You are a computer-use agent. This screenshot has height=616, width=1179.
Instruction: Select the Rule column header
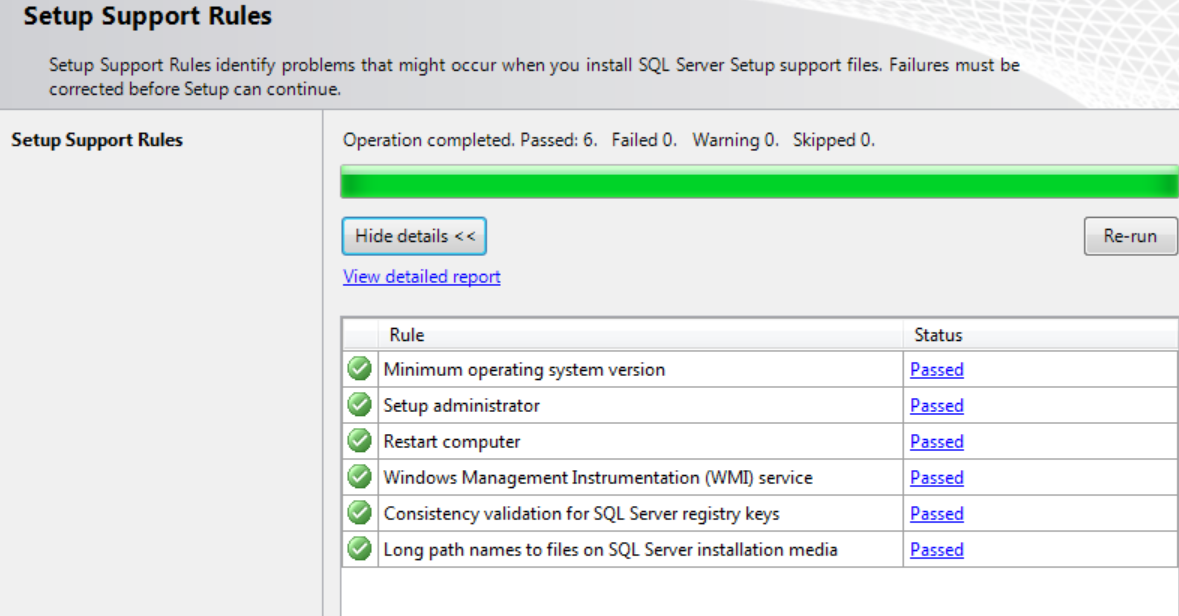point(641,335)
